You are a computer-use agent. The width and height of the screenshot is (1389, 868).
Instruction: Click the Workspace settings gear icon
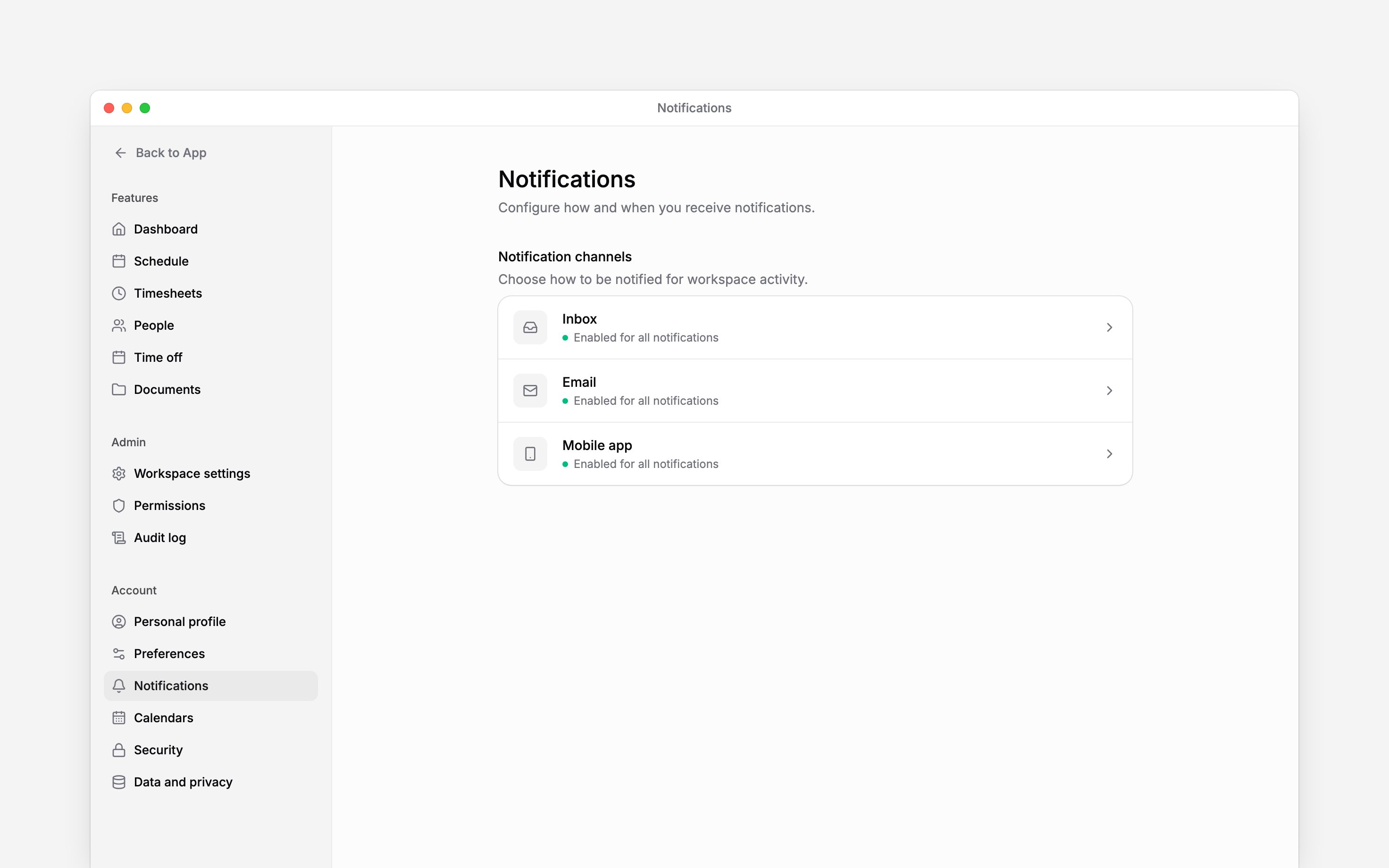119,474
